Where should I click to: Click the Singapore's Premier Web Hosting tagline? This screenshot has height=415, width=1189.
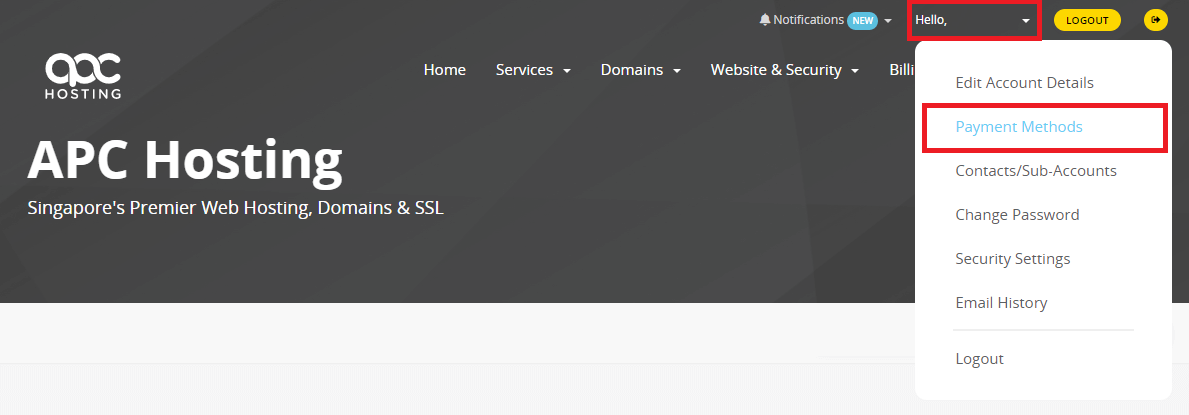click(x=236, y=208)
